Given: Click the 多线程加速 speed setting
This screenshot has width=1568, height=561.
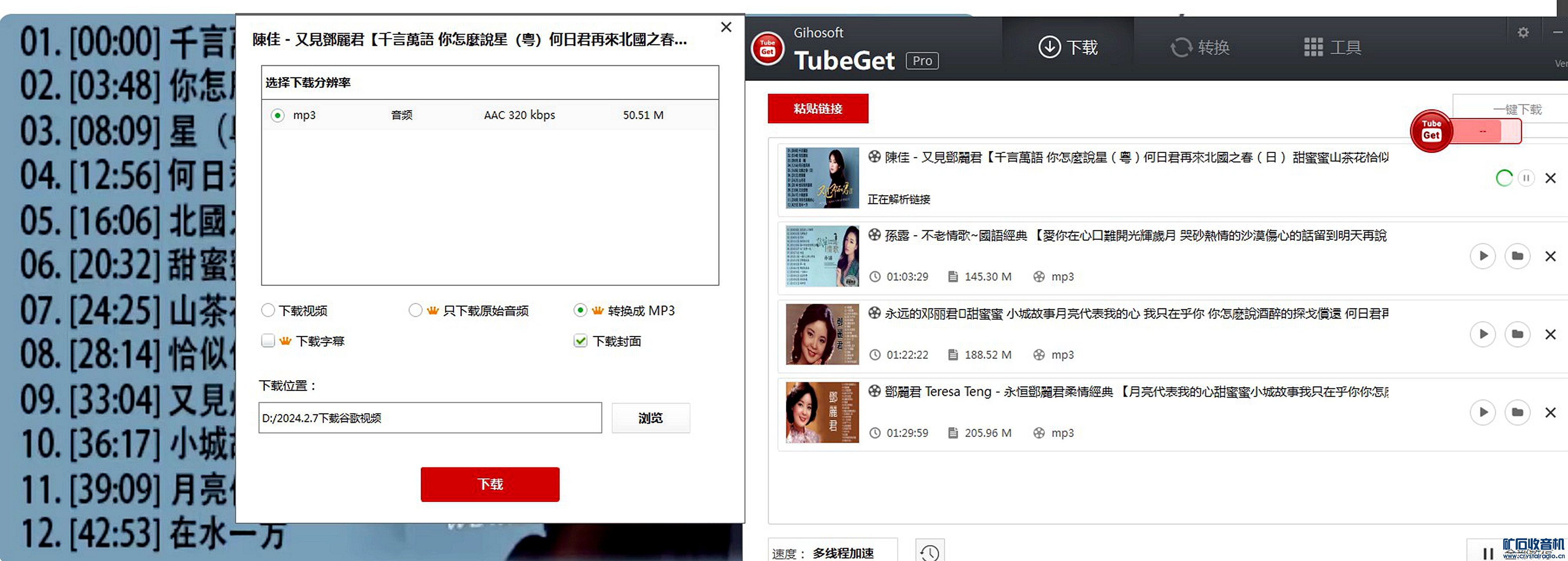Looking at the screenshot, I should (x=843, y=553).
